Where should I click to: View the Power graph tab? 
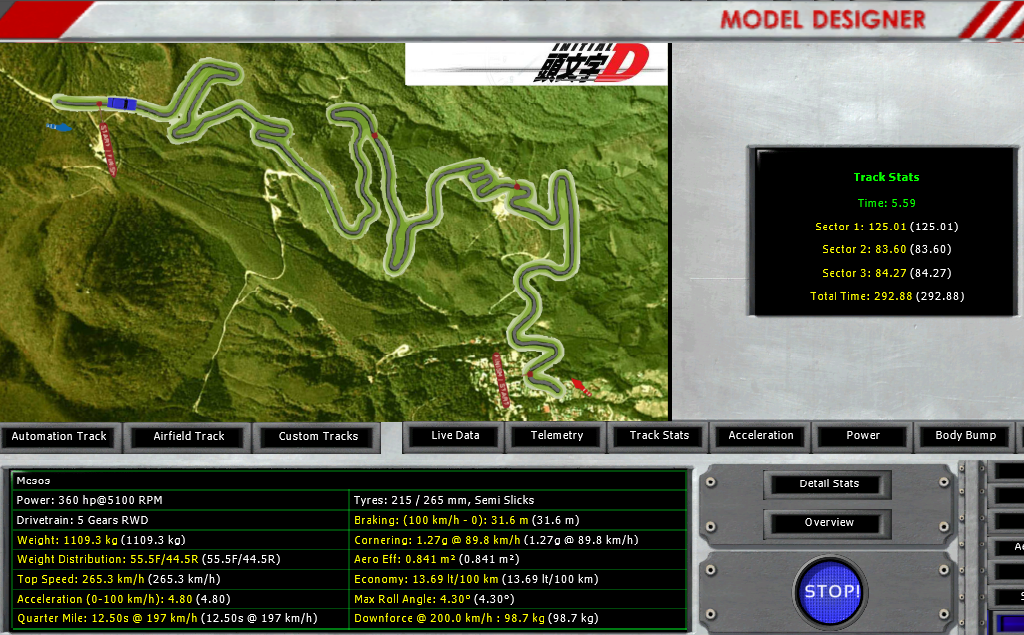coord(863,436)
